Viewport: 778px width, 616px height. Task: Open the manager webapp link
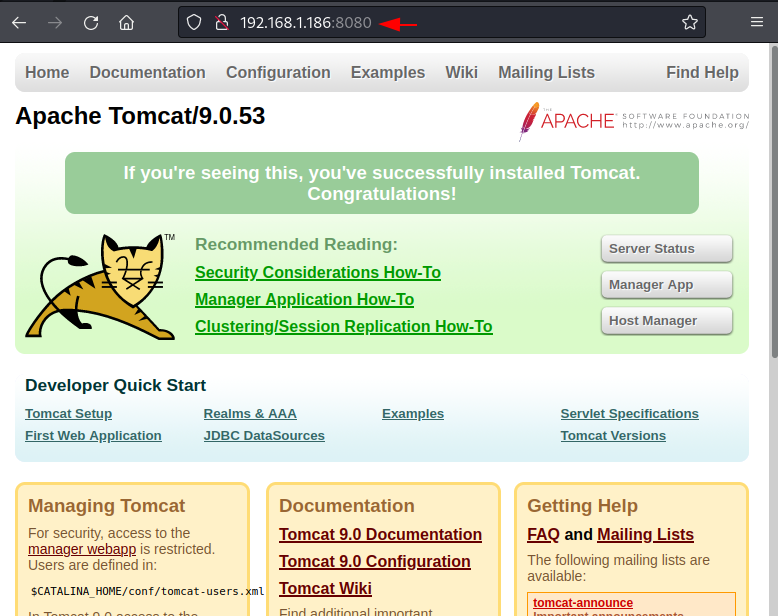click(82, 549)
